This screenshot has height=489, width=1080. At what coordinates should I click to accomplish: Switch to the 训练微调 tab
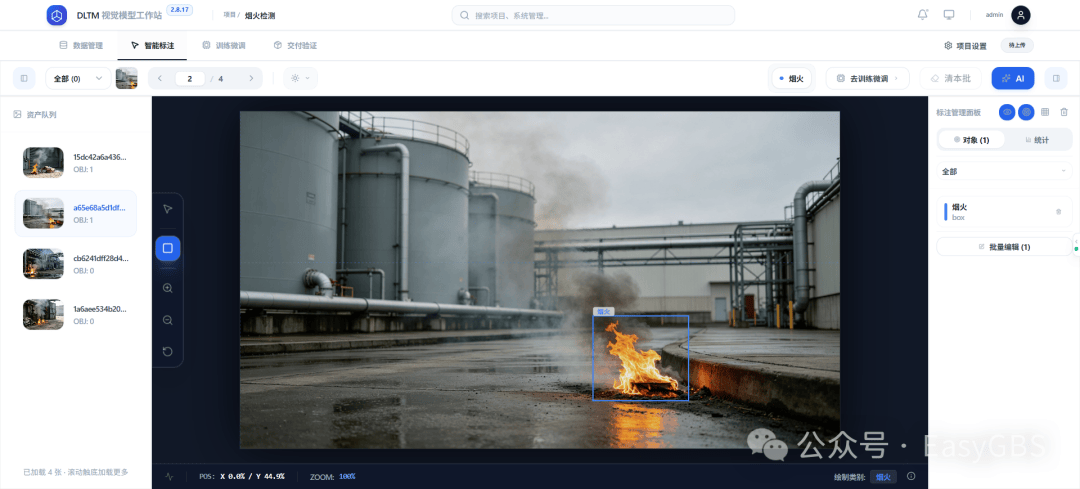click(x=224, y=45)
